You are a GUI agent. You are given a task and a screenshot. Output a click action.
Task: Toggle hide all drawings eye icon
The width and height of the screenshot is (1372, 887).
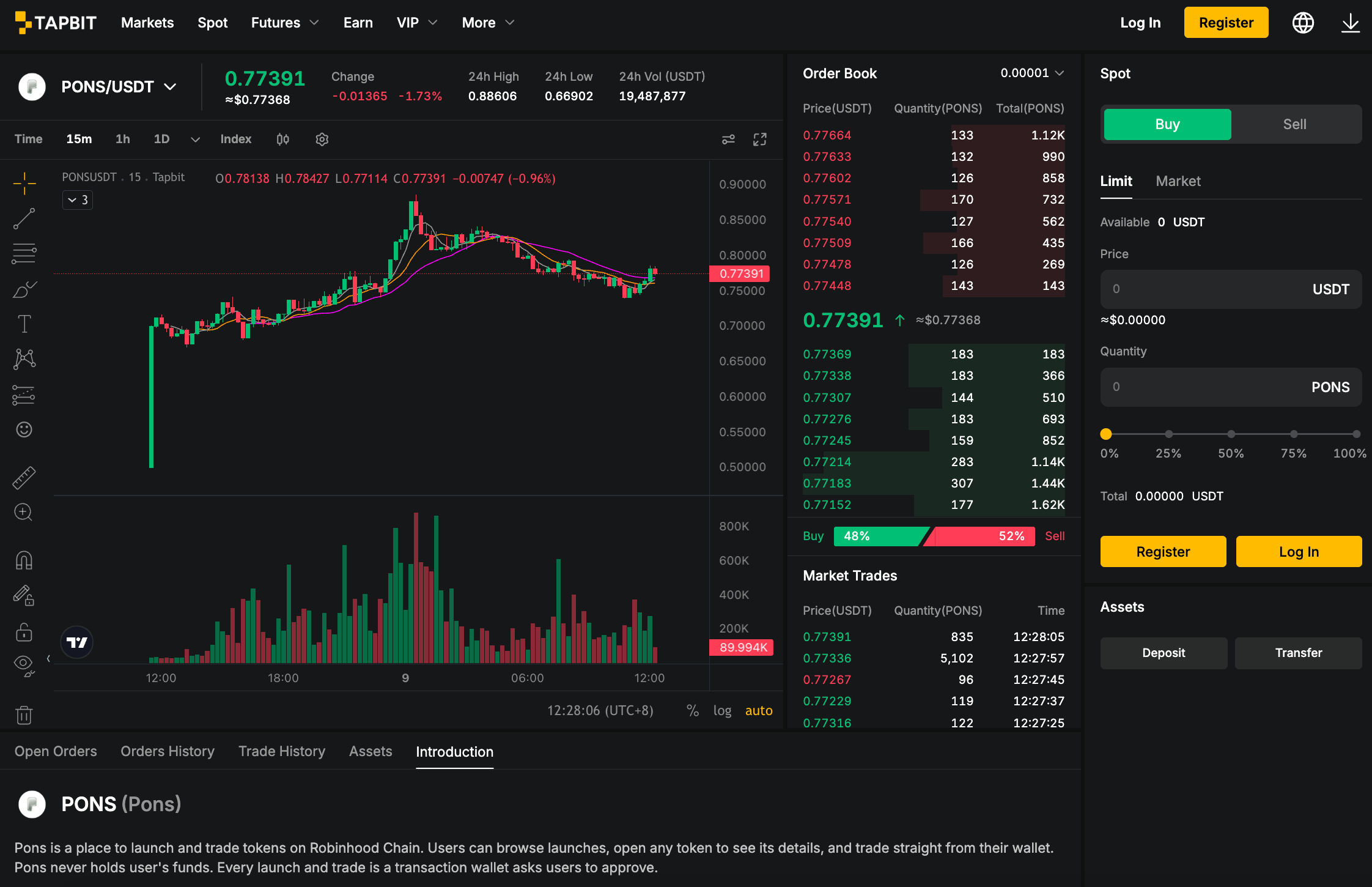24,664
